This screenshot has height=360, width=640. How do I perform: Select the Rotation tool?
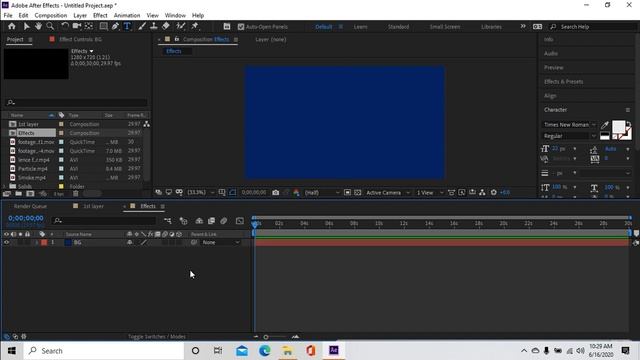[64, 26]
